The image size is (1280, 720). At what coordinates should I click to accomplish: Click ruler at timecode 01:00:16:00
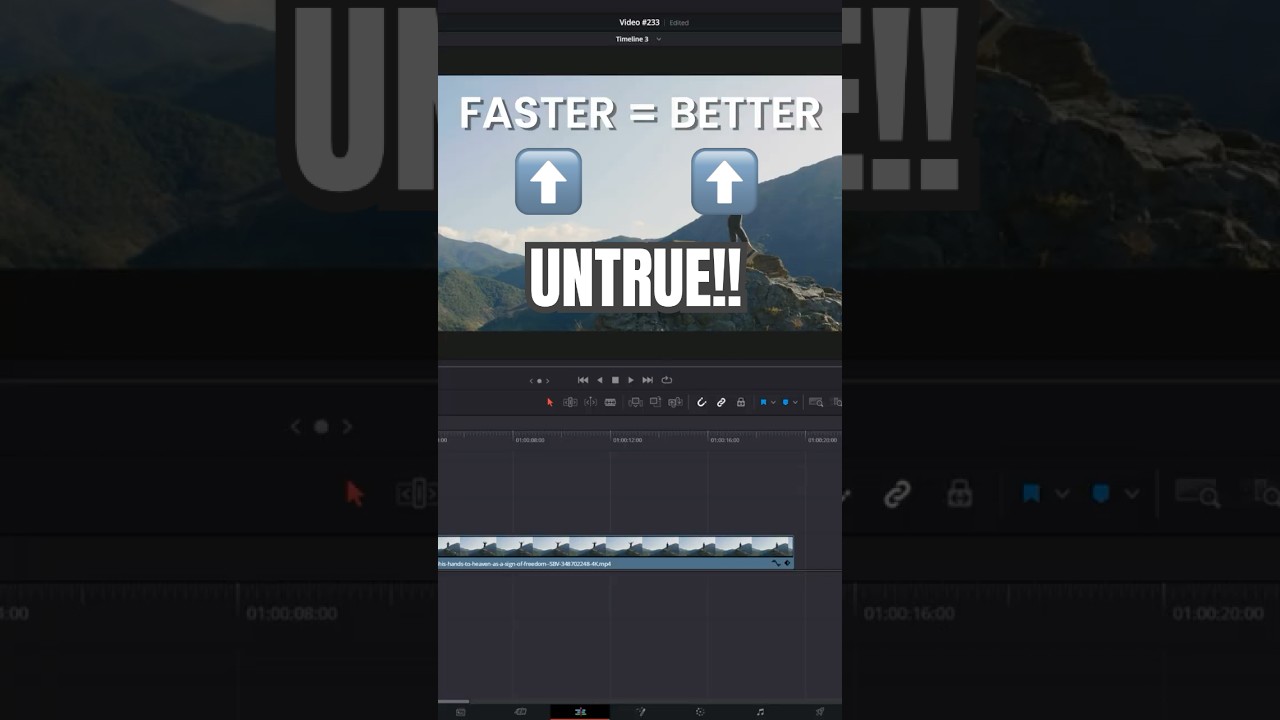[x=725, y=440]
